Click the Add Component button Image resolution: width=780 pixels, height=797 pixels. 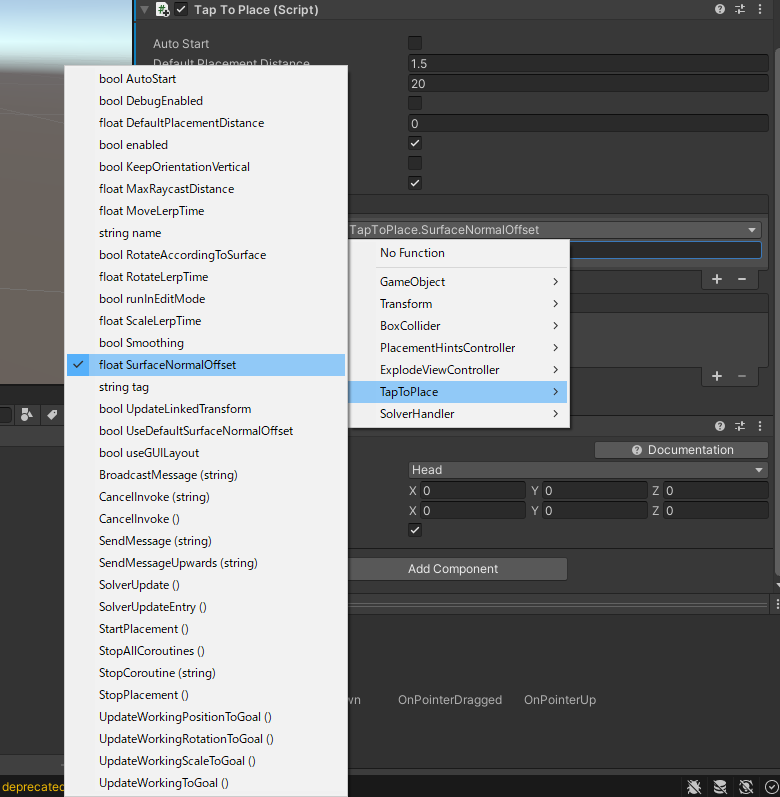point(457,569)
